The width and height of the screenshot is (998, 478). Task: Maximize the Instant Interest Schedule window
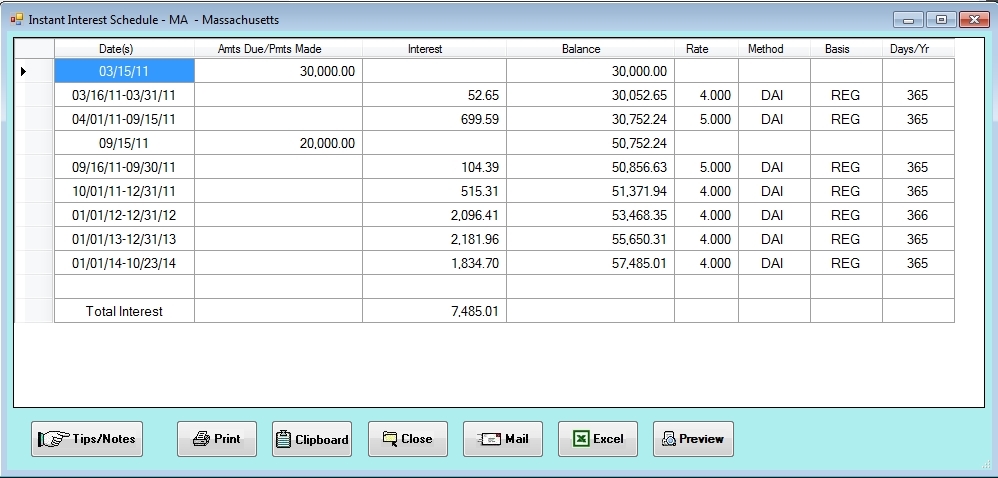point(941,20)
